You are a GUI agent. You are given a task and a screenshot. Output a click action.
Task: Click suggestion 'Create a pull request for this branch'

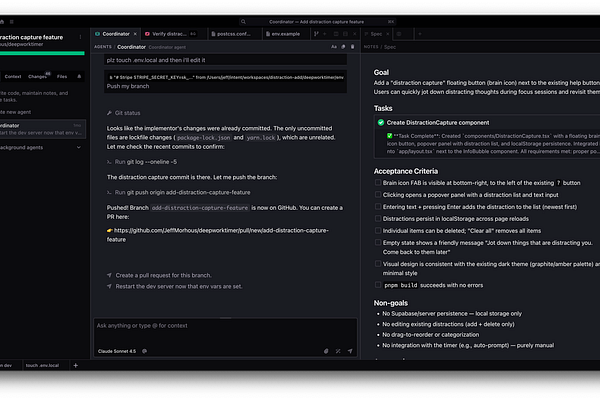point(163,275)
